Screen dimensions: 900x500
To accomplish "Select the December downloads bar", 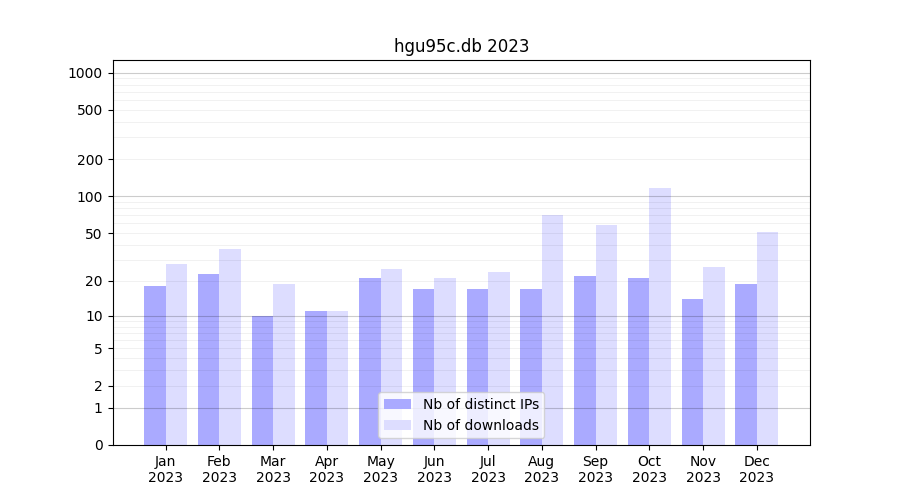I will [x=767, y=338].
